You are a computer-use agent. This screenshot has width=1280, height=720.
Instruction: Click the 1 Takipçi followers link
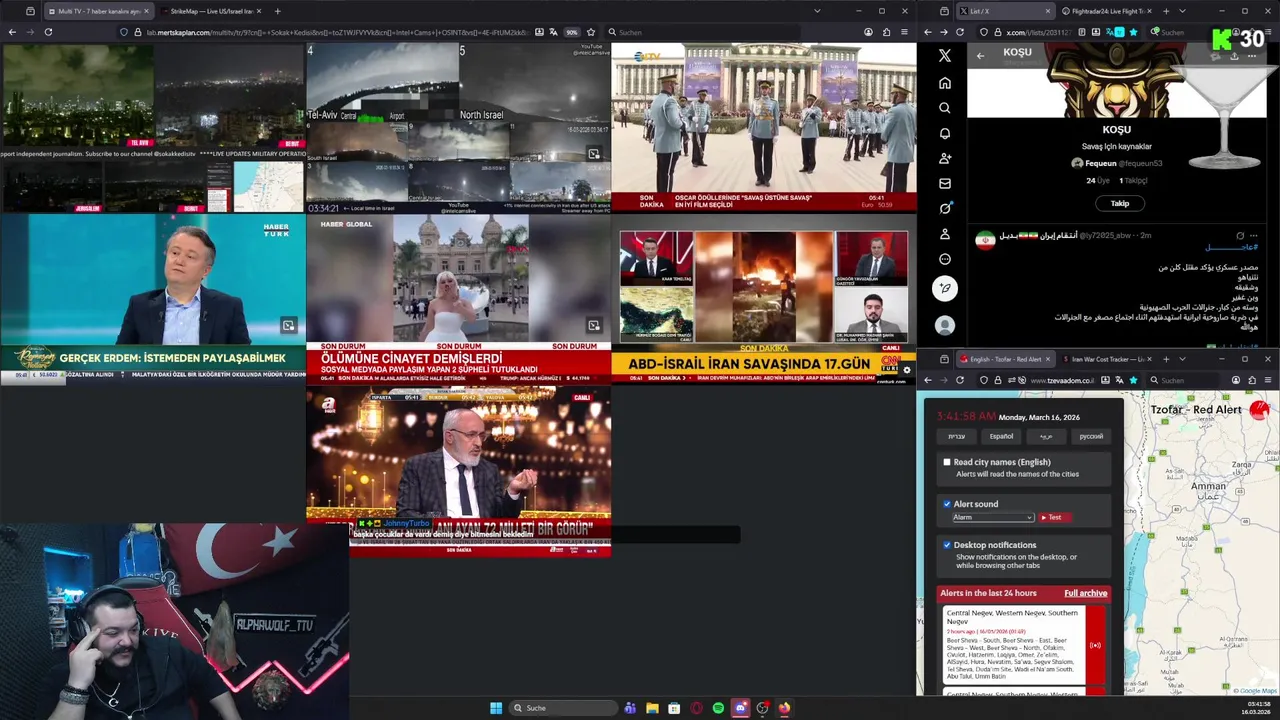[x=1133, y=181]
